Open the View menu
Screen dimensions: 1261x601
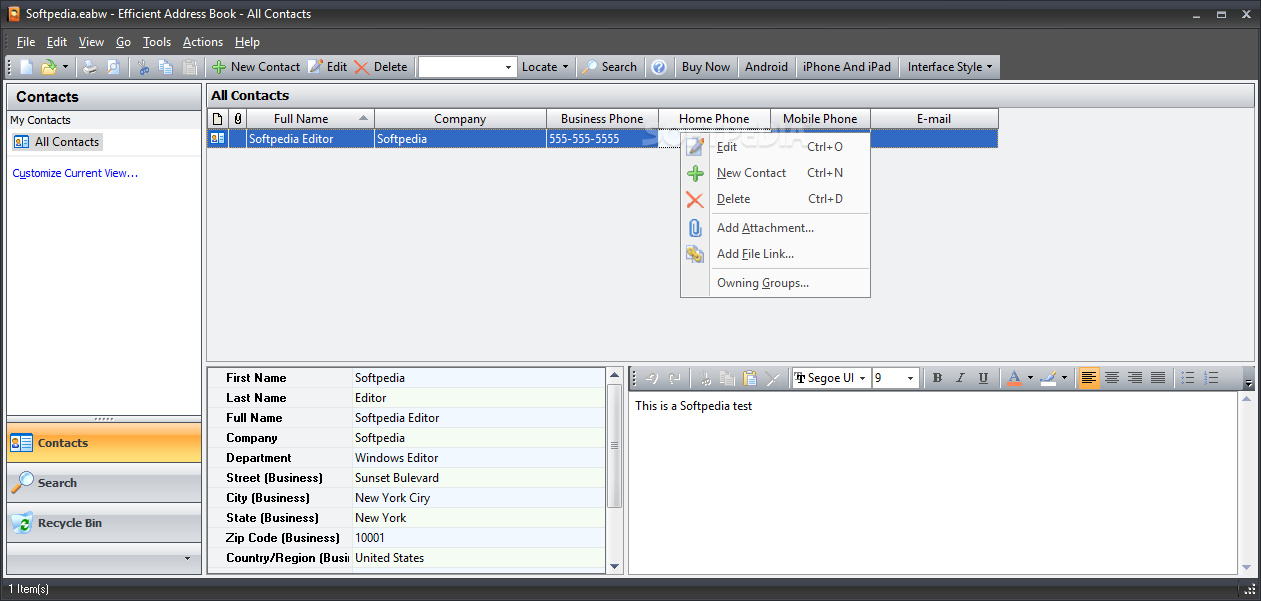[91, 42]
